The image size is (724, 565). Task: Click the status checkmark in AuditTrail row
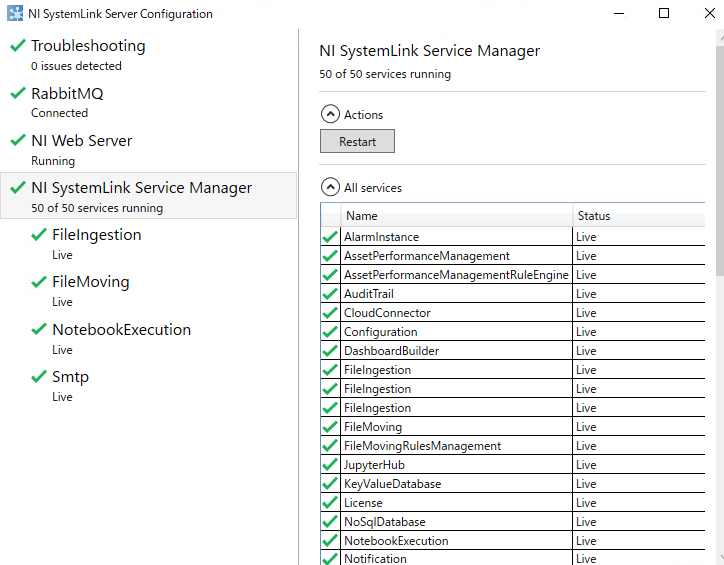[330, 294]
